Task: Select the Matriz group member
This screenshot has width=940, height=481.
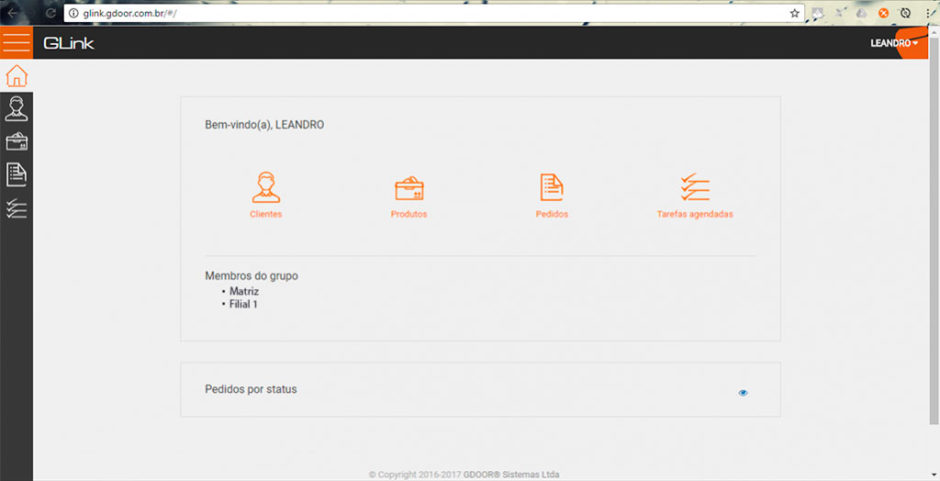Action: 244,291
